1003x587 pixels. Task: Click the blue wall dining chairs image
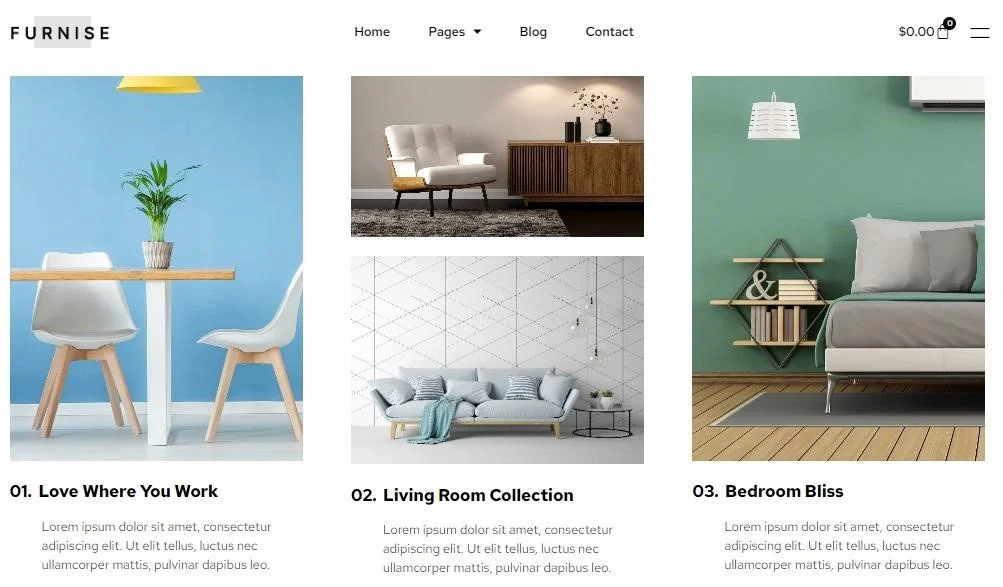(x=156, y=269)
